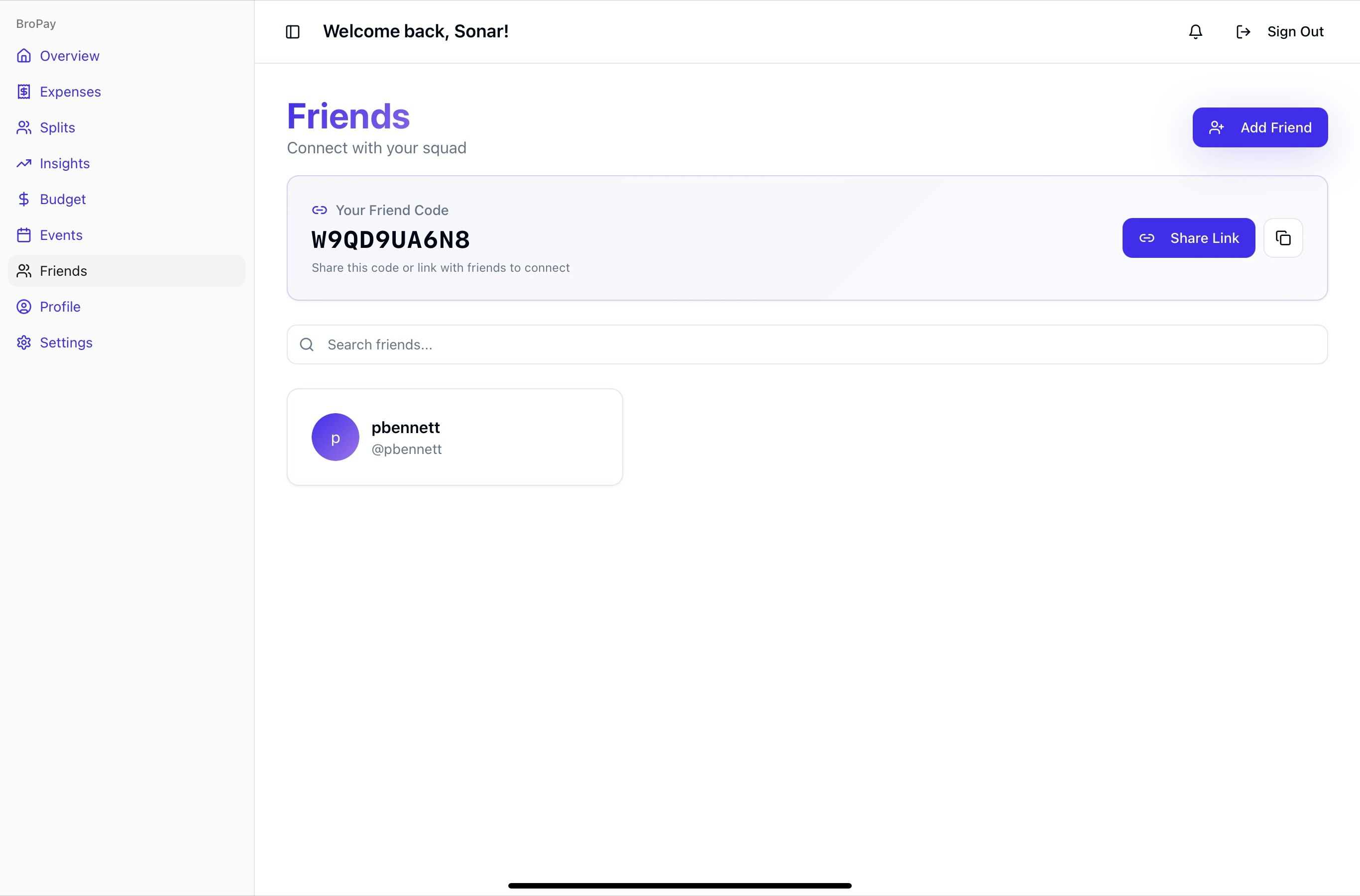
Task: Copy the friend code with the copy icon
Action: 1283,238
